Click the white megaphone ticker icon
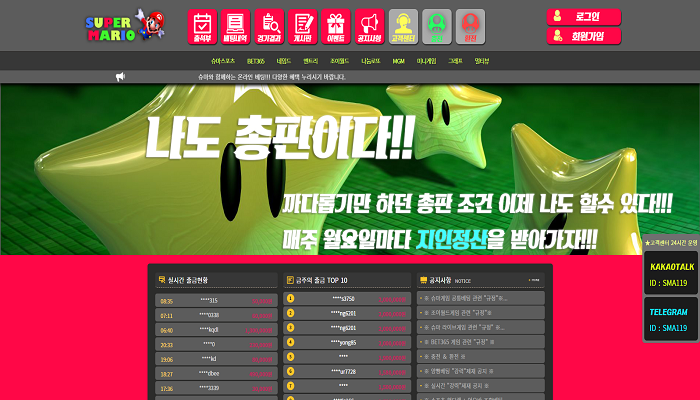Viewport: 700px width, 400px height. tap(120, 77)
